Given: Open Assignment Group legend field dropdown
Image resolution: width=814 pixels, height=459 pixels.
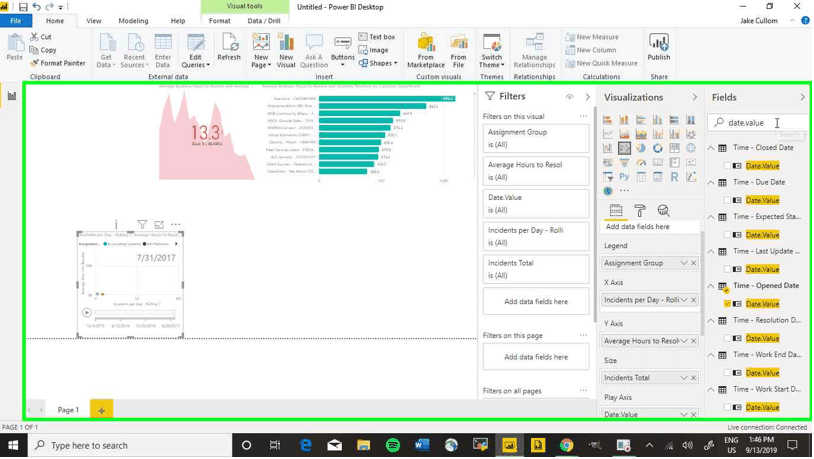Looking at the screenshot, I should tap(684, 263).
